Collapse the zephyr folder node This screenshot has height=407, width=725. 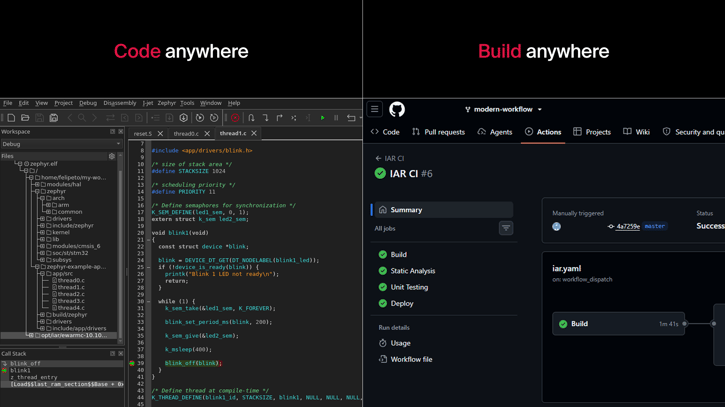[37, 191]
